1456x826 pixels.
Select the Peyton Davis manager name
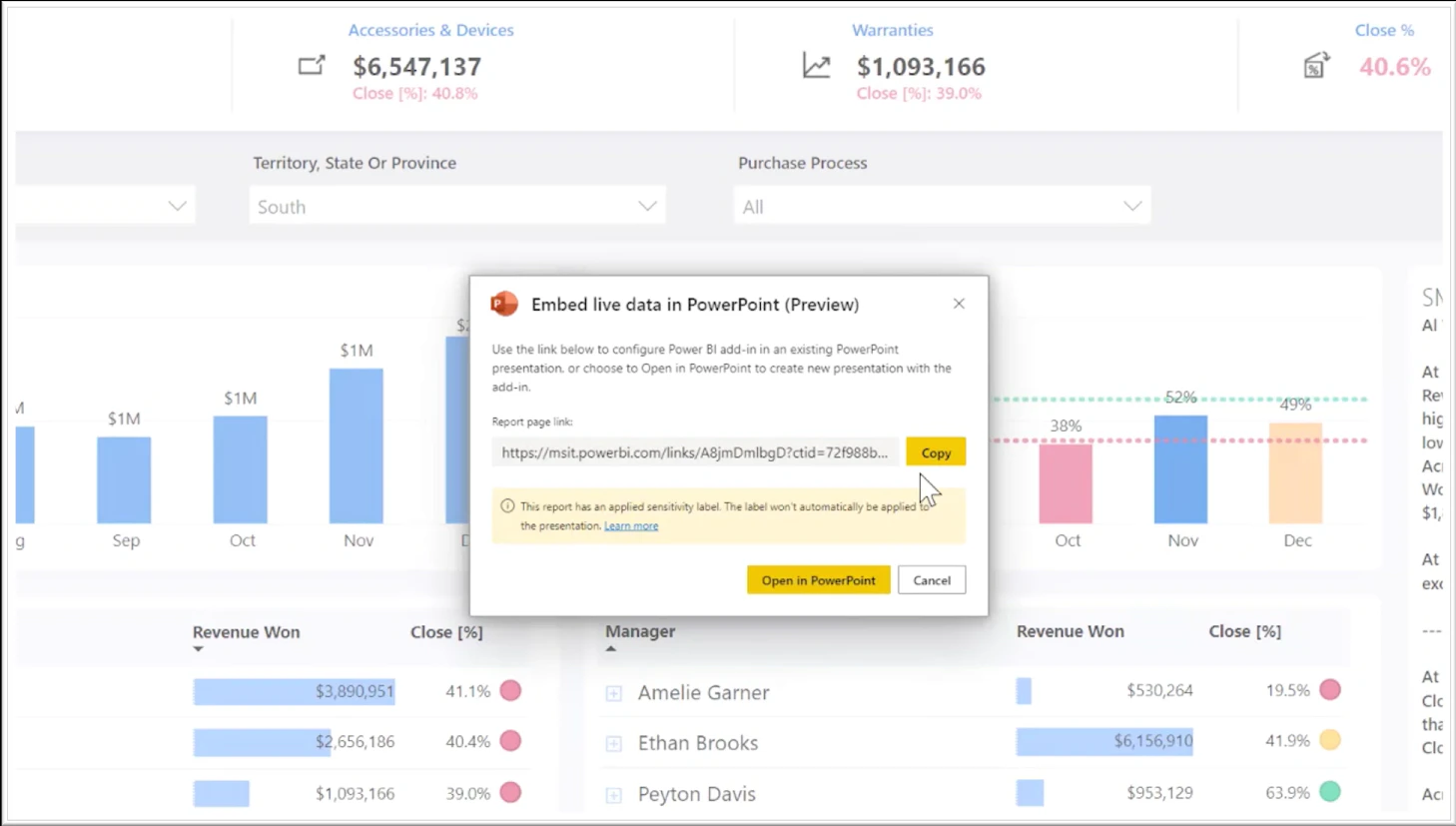(x=697, y=794)
